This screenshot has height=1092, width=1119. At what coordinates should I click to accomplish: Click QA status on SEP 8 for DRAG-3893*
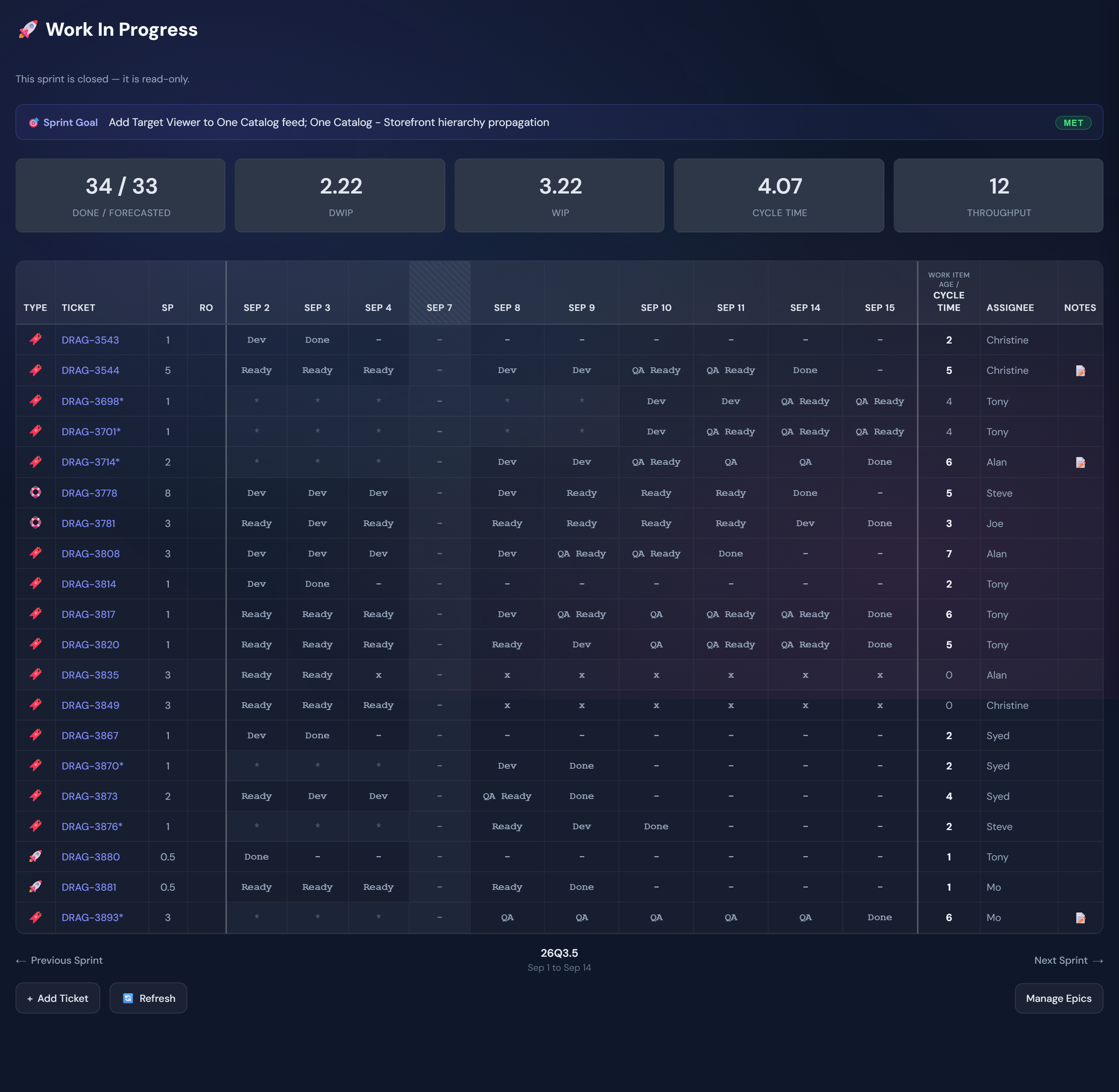(507, 917)
